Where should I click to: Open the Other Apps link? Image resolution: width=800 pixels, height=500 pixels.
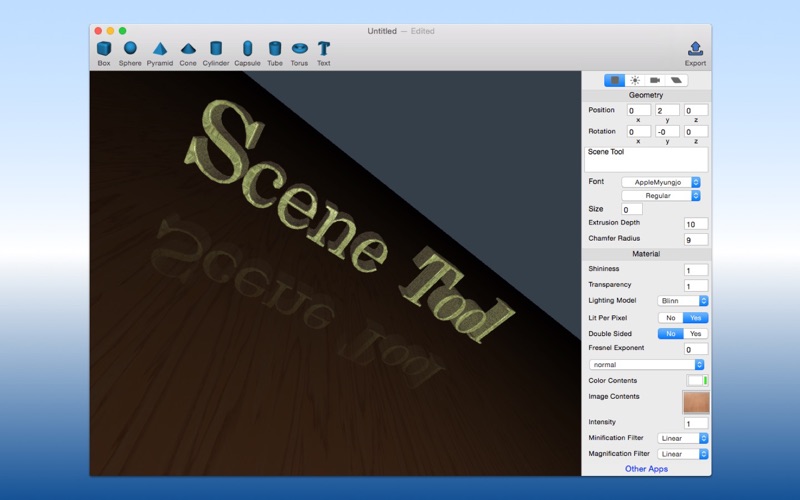coord(646,469)
